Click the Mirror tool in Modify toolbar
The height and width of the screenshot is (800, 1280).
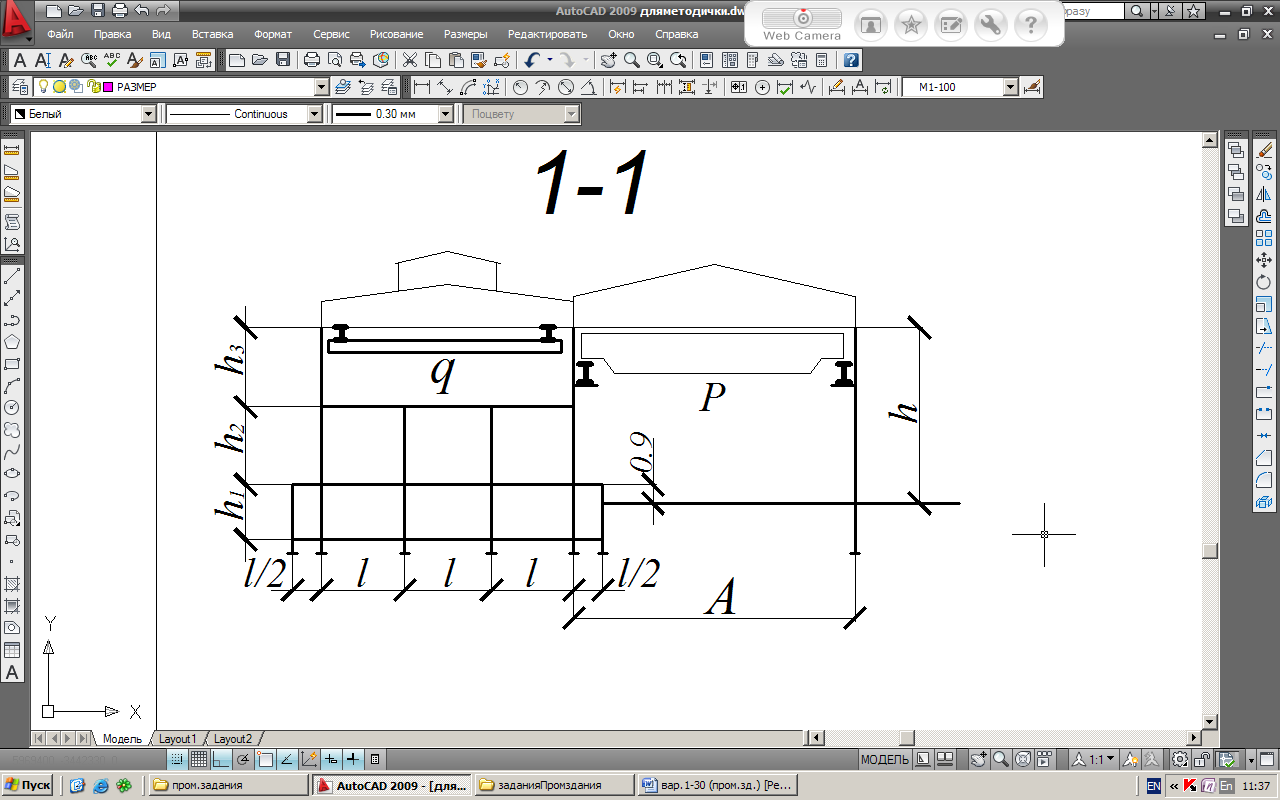point(1263,194)
